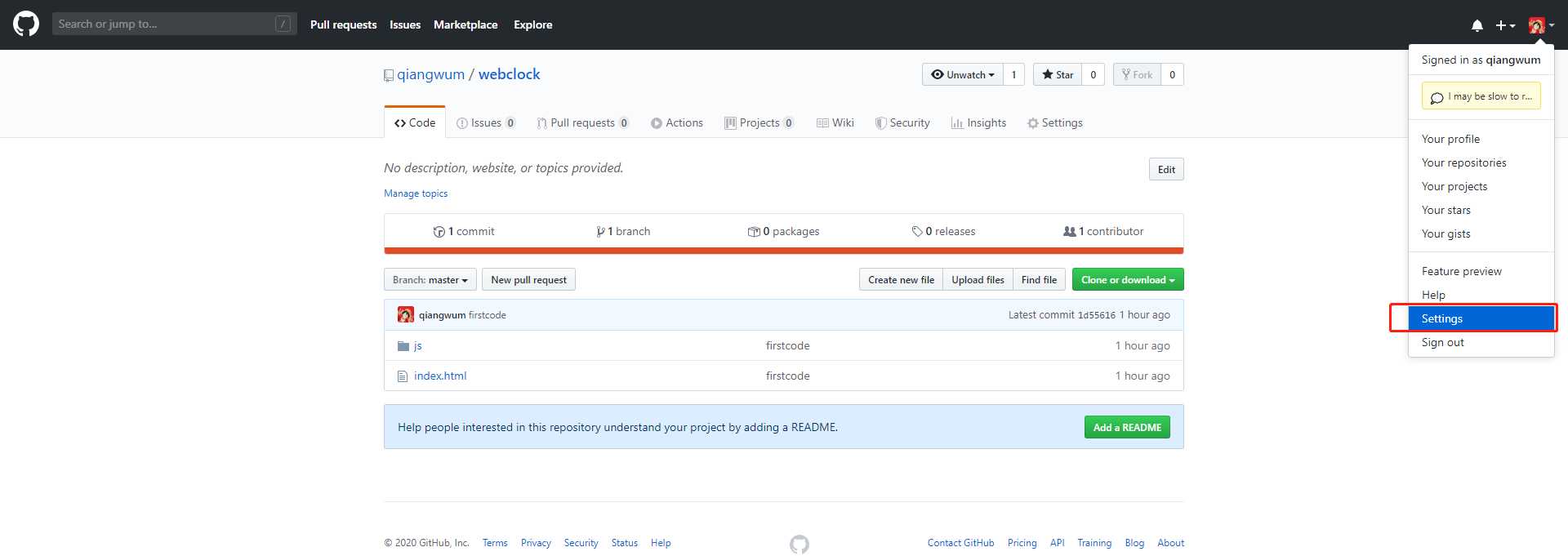Open Marketplace in top navigation
1568x556 pixels.
pos(465,24)
